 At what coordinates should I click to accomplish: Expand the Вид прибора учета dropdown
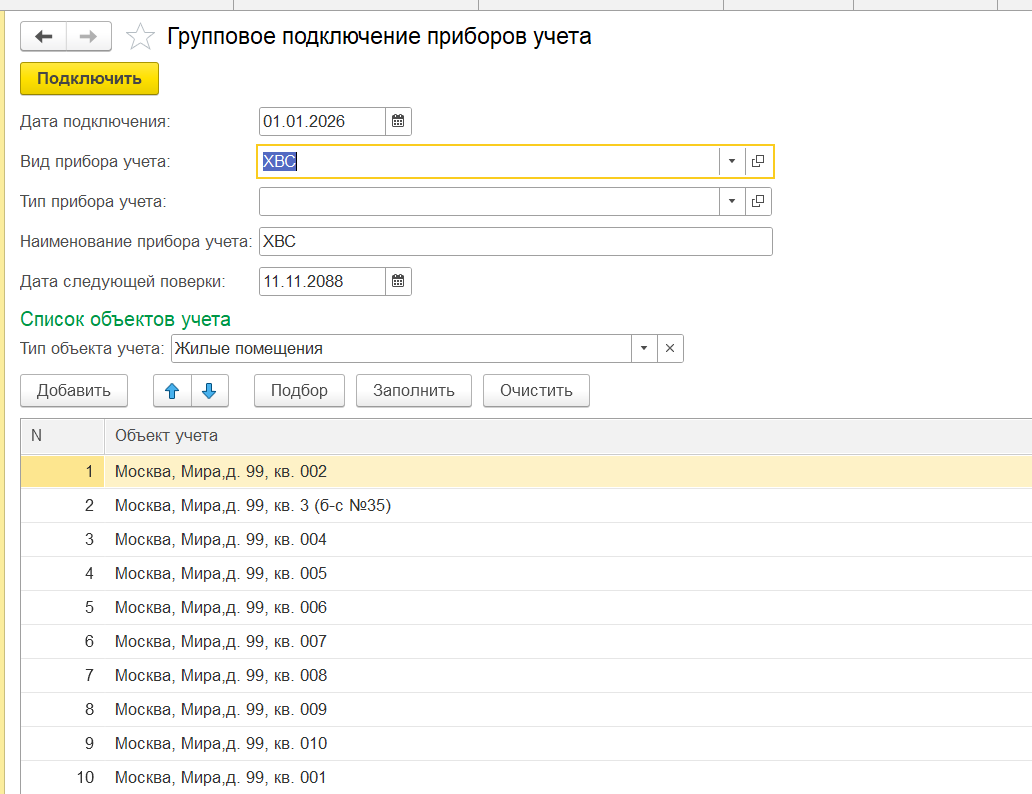[731, 161]
